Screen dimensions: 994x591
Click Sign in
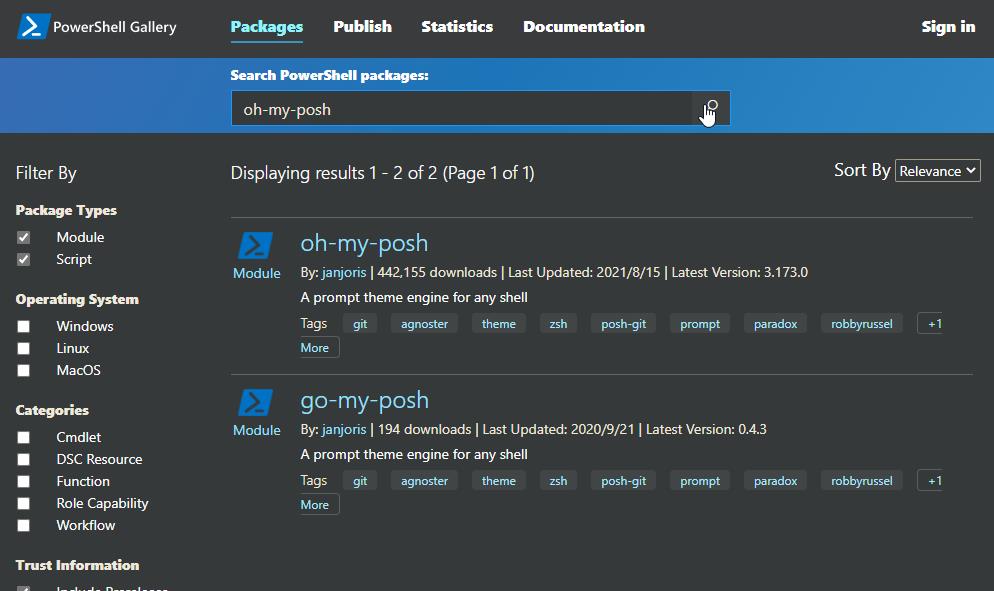click(947, 27)
